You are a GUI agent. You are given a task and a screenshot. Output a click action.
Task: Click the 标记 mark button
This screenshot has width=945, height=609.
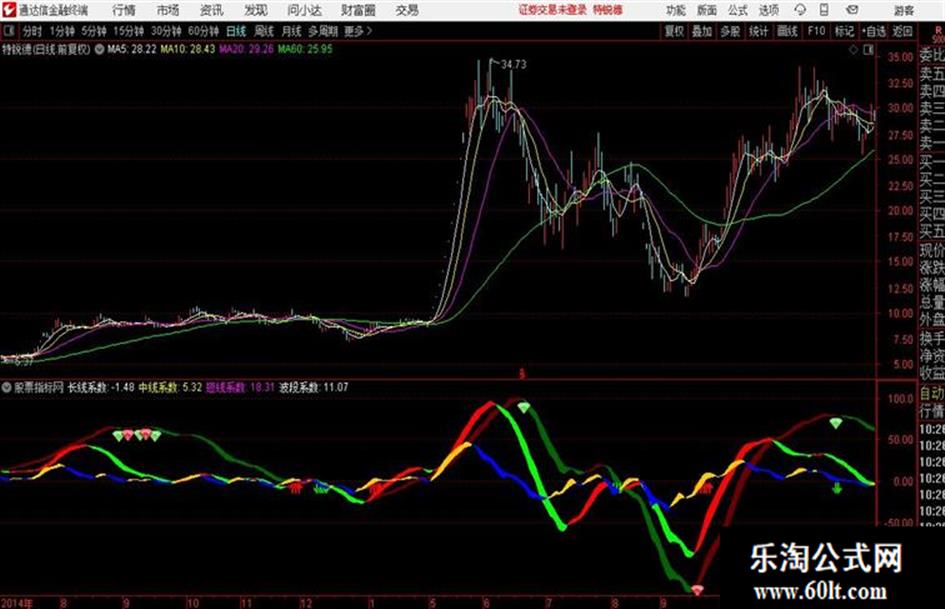point(844,31)
